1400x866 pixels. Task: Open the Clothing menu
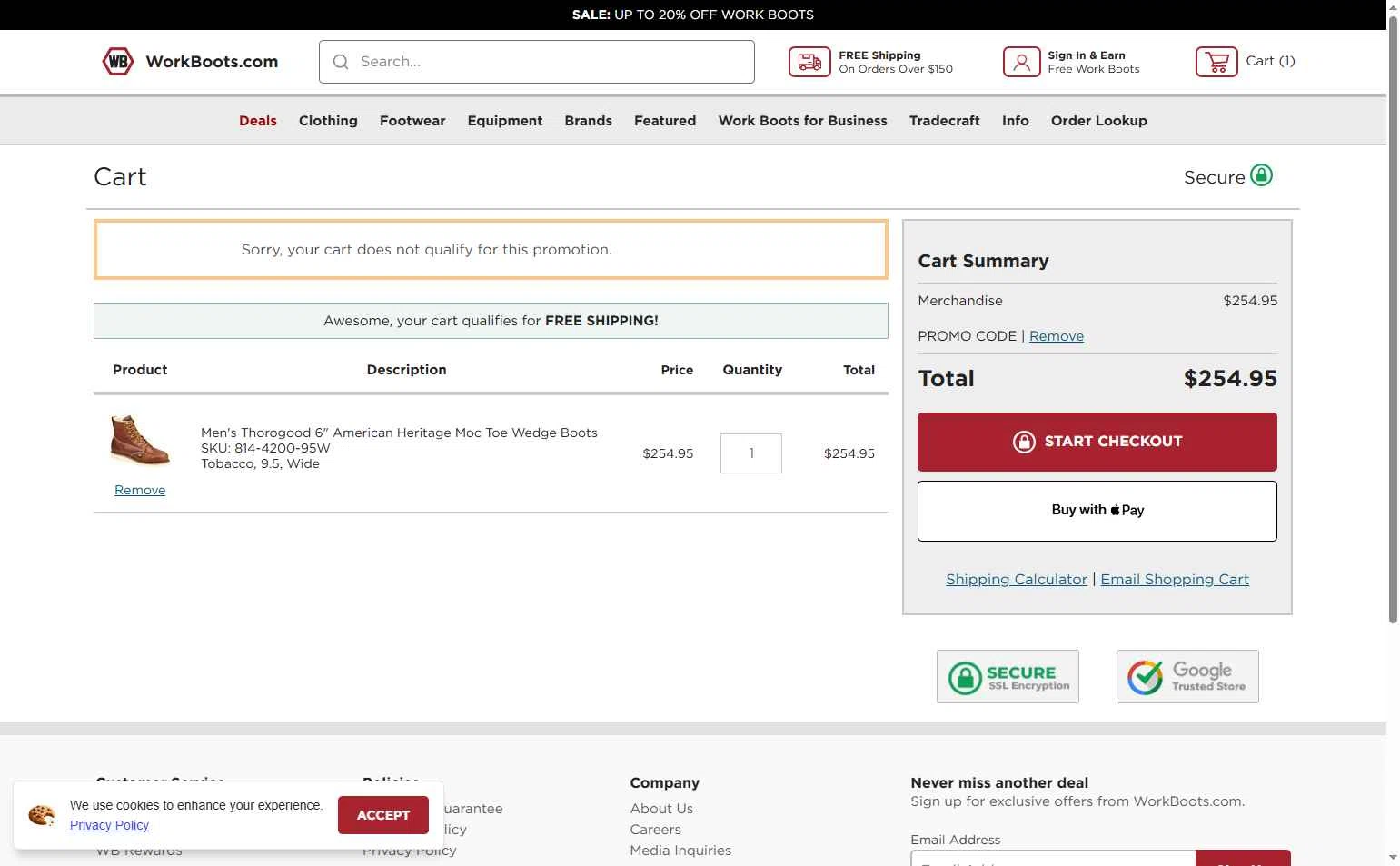(x=328, y=121)
